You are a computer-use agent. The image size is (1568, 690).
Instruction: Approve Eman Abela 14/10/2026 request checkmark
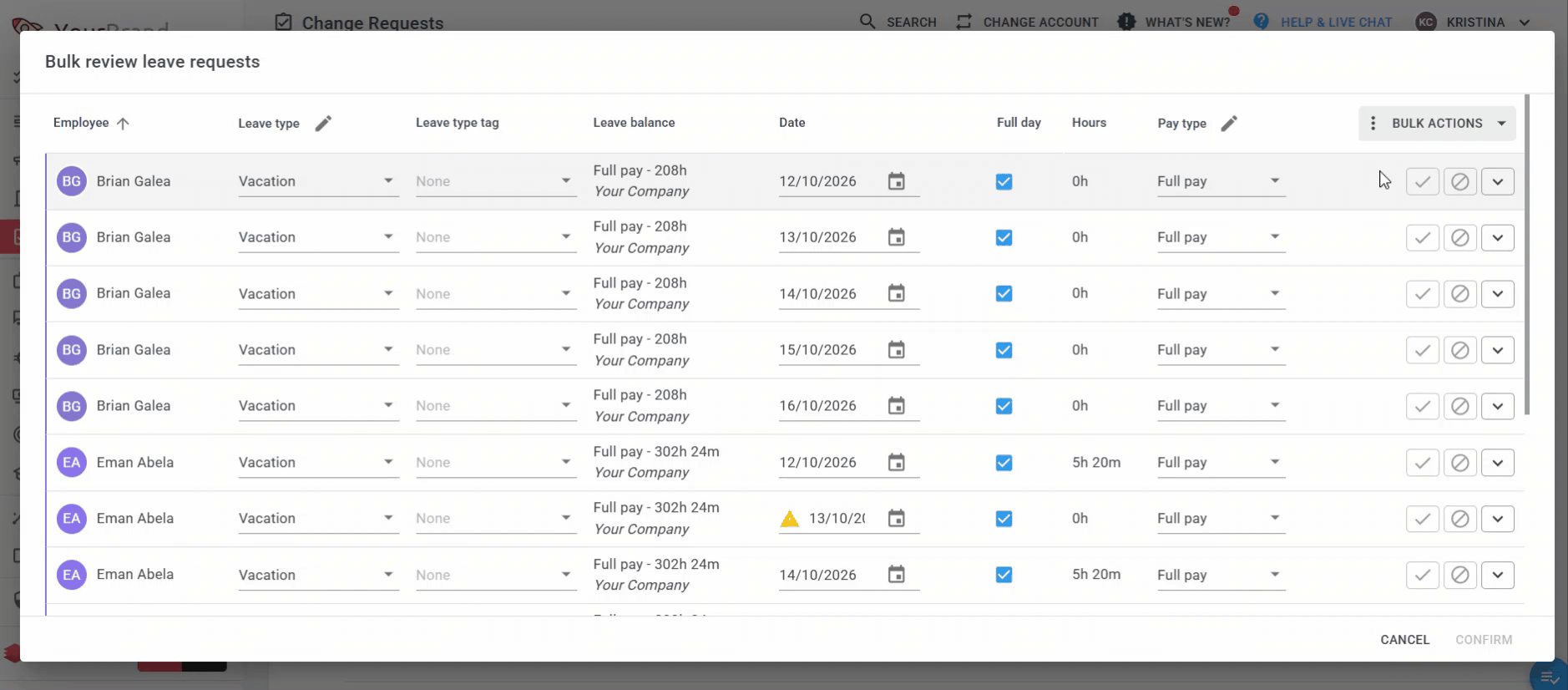coord(1422,575)
